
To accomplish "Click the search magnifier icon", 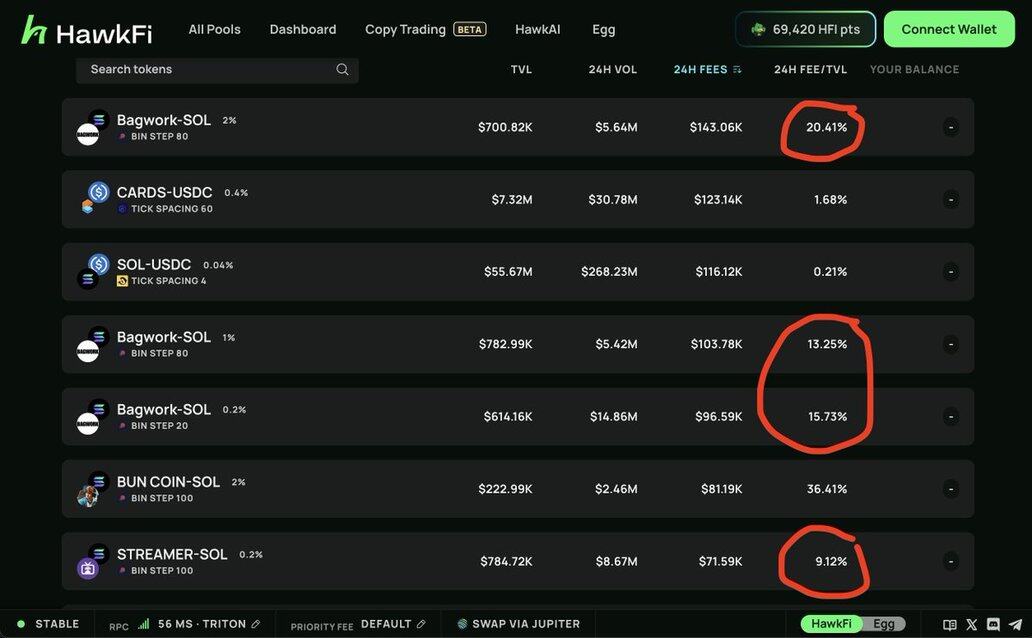I will (342, 69).
